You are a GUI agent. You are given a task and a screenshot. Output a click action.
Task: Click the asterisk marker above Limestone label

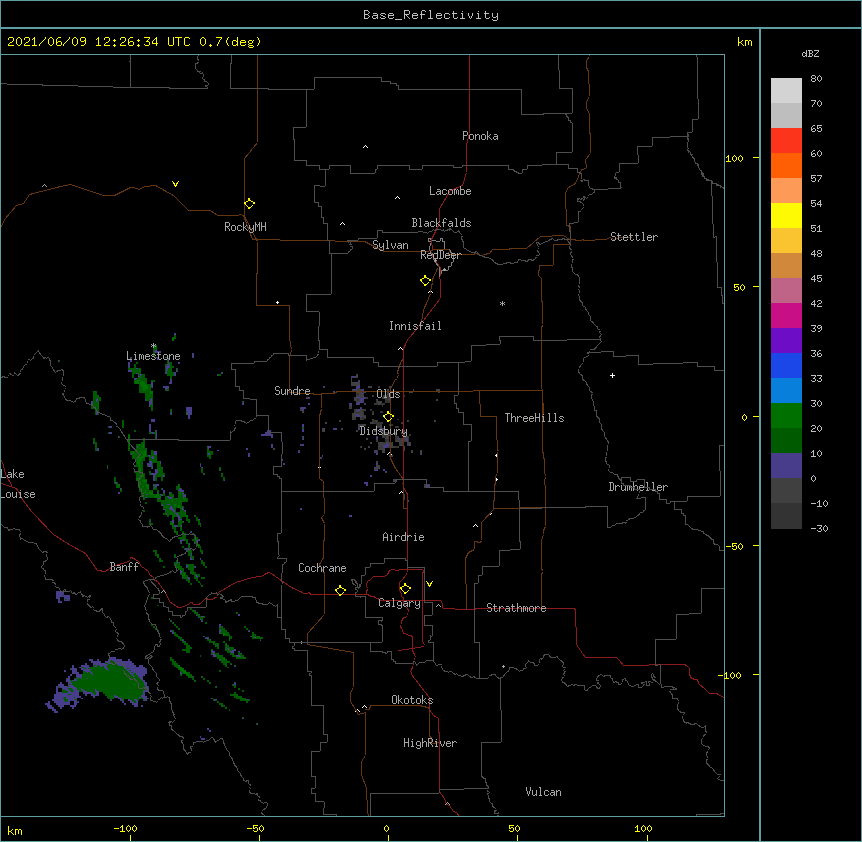pos(154,346)
